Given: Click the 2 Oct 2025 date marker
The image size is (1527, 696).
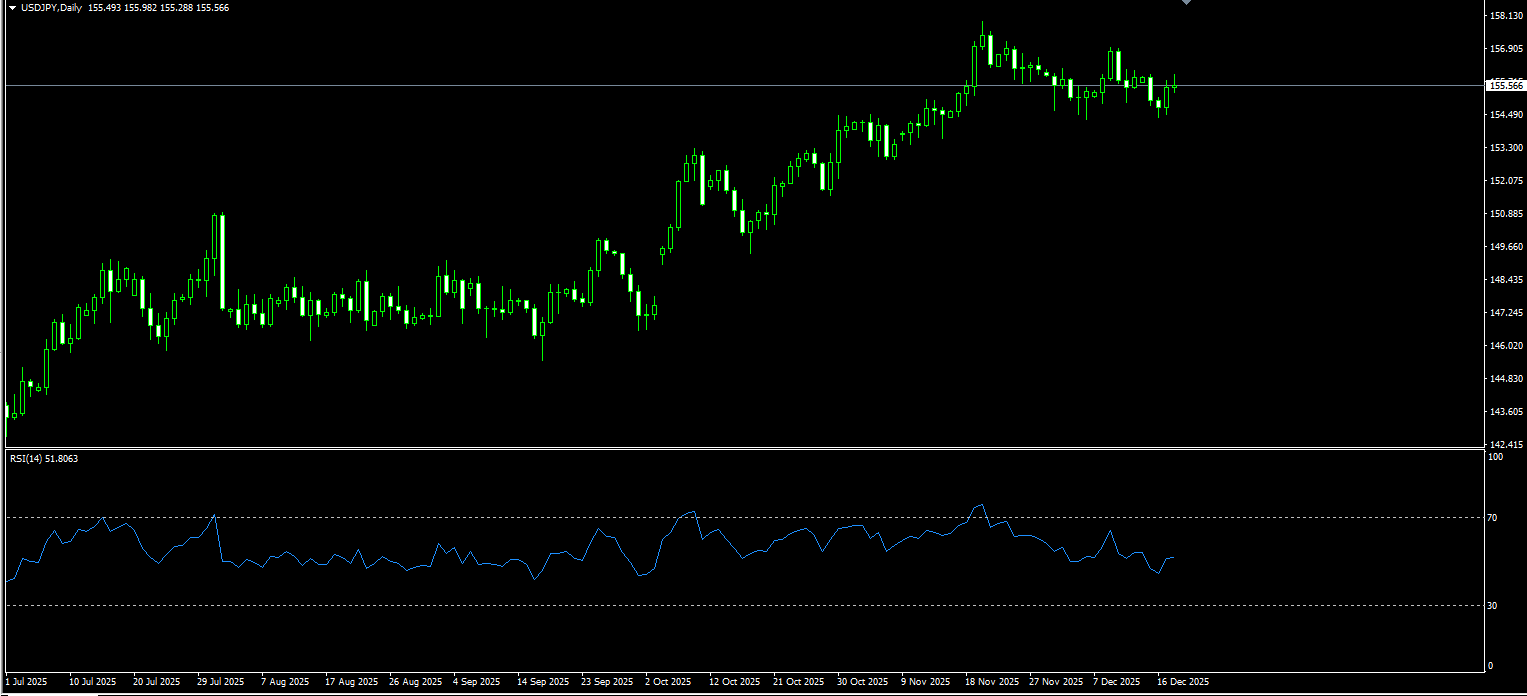Looking at the screenshot, I should pos(668,682).
